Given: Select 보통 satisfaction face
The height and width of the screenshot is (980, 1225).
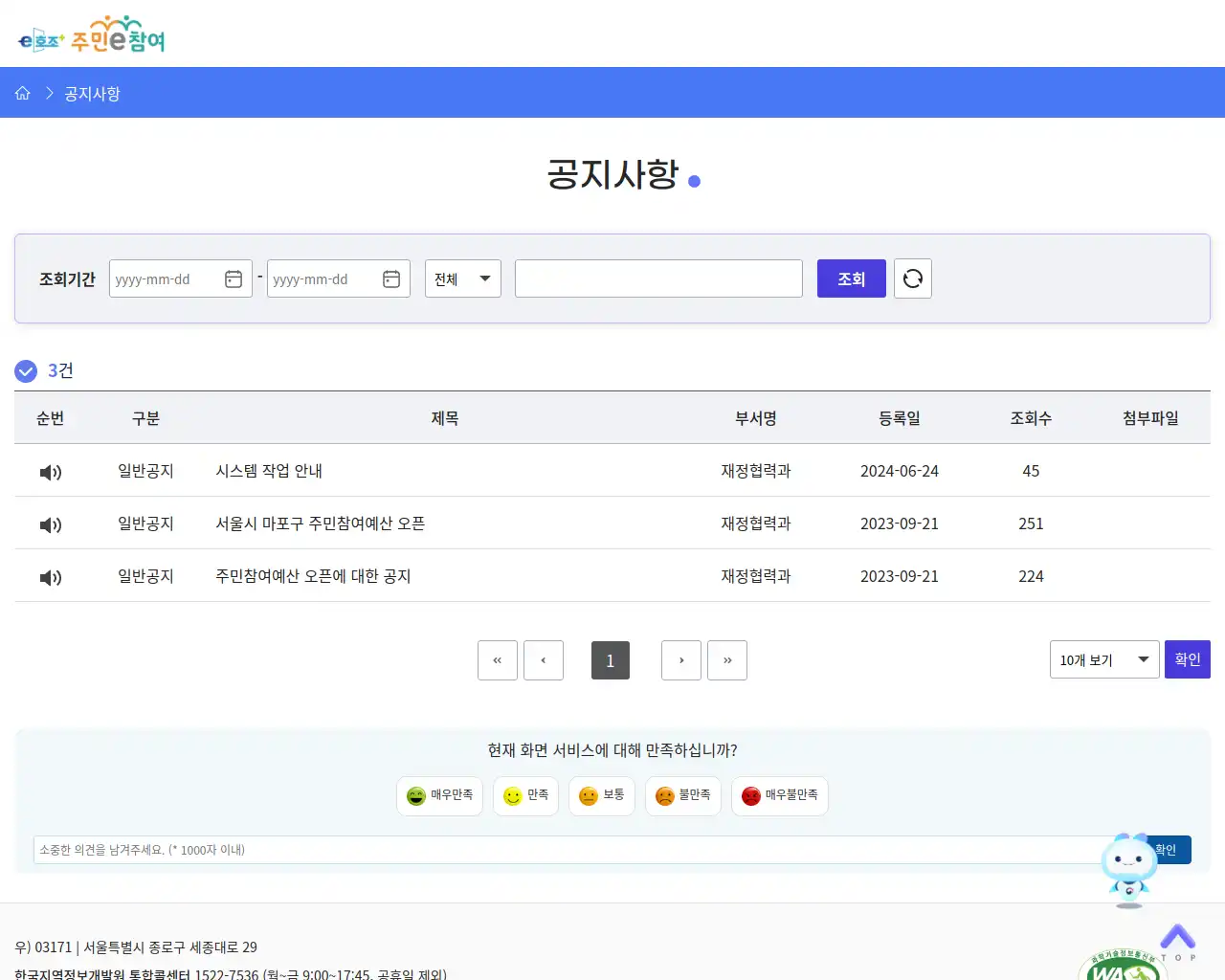Looking at the screenshot, I should (x=602, y=795).
